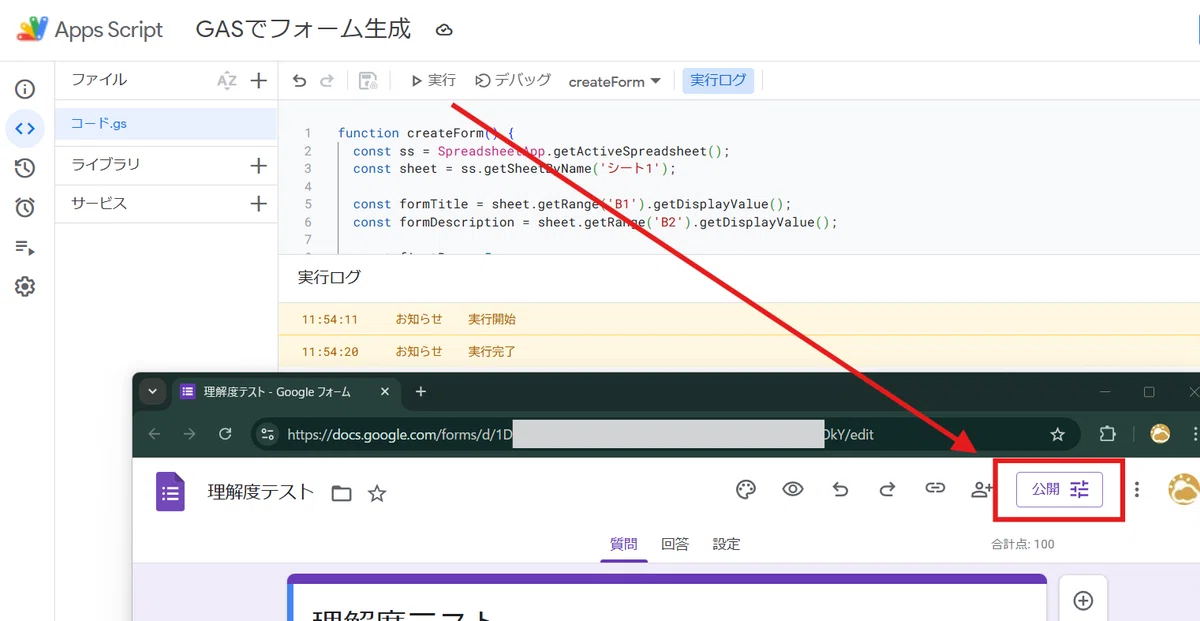This screenshot has width=1200, height=621.
Task: Open the createForm function dropdown
Action: click(614, 81)
